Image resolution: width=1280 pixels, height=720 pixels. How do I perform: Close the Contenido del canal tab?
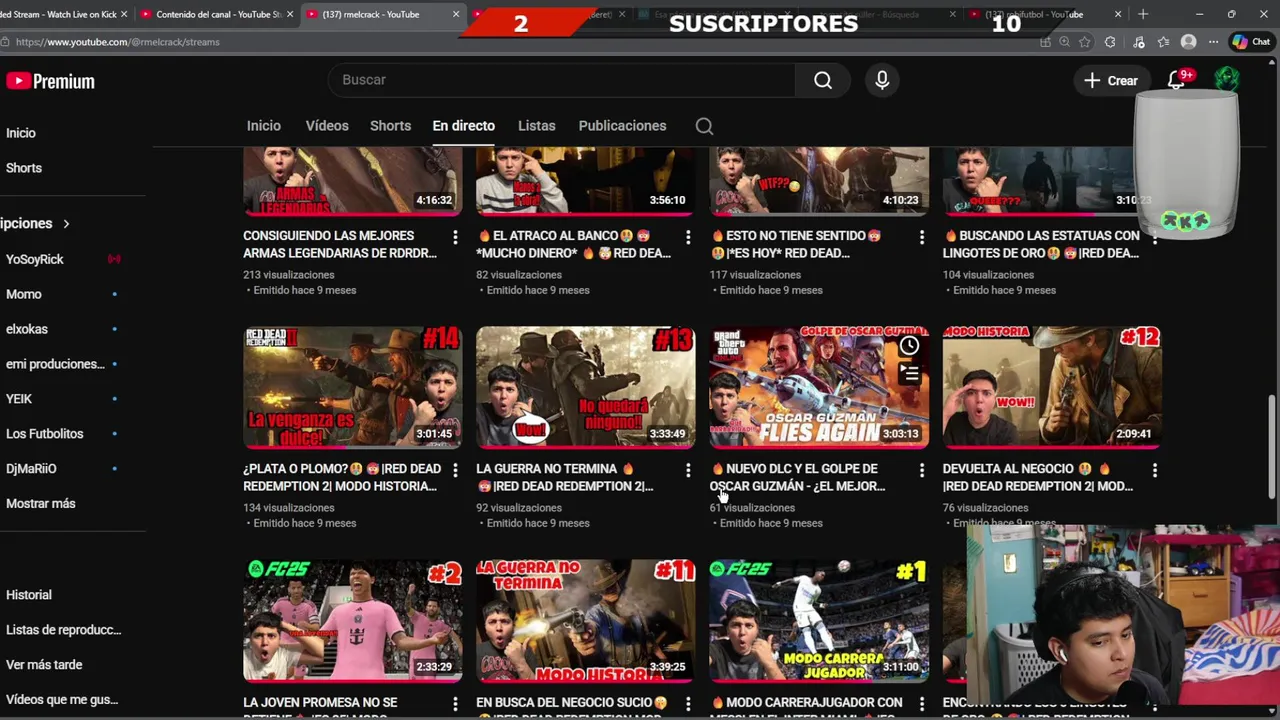pyautogui.click(x=290, y=14)
